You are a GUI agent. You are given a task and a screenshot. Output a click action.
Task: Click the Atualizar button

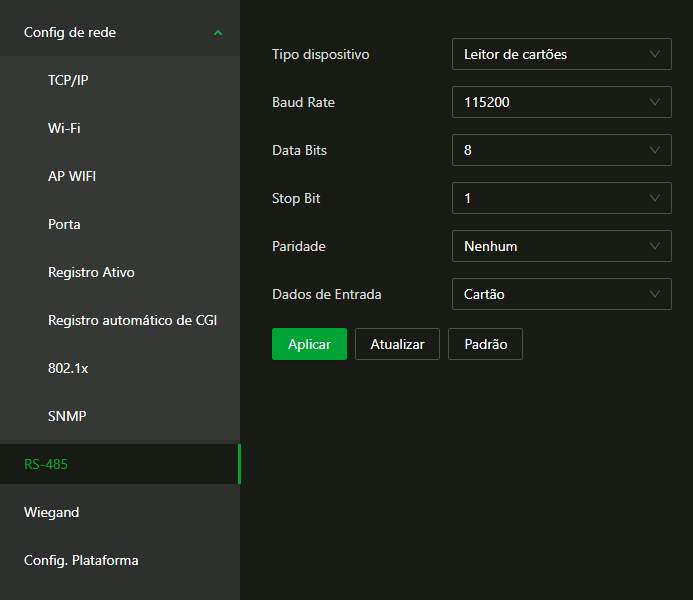click(x=397, y=344)
